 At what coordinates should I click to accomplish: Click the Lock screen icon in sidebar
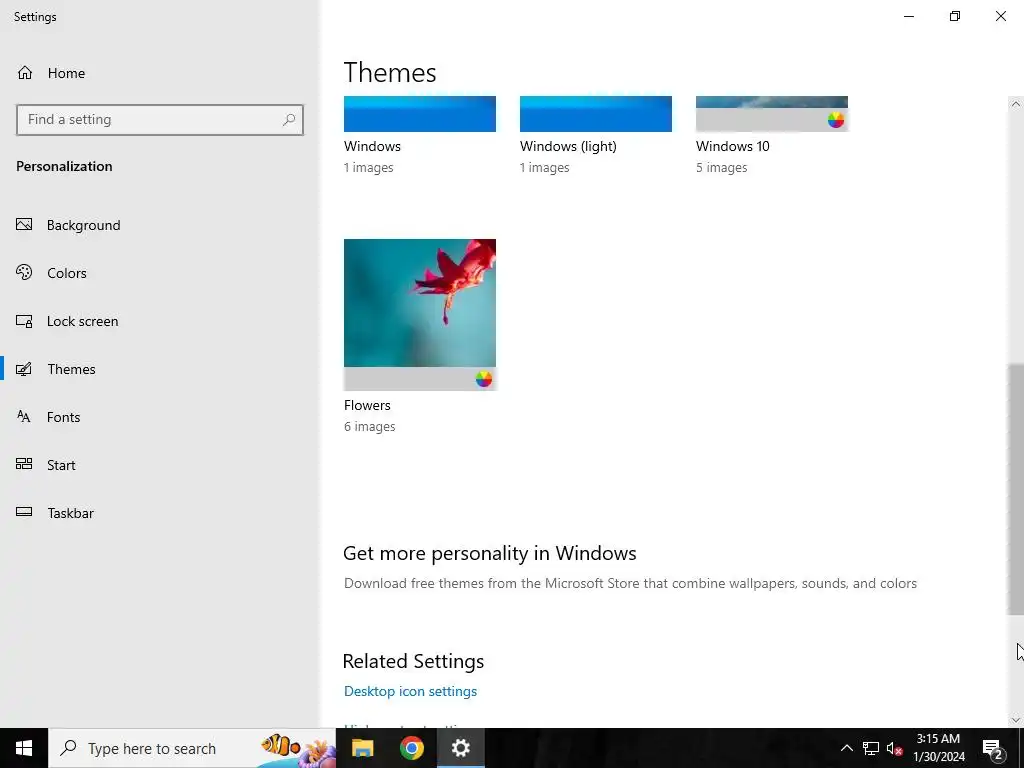(x=24, y=321)
